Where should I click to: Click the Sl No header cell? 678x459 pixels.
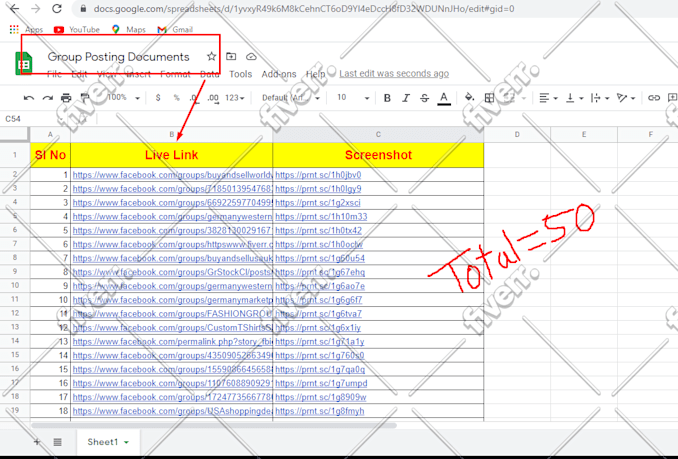click(50, 155)
